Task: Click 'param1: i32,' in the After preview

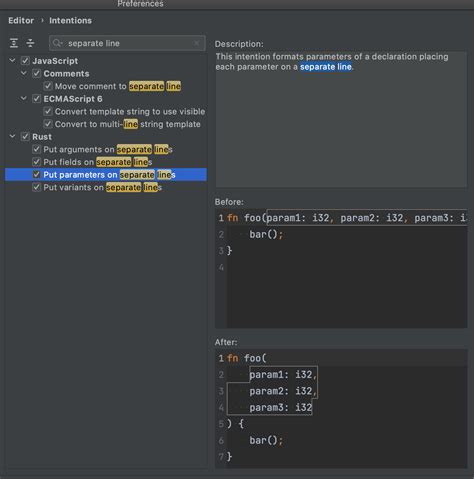Action: pos(283,374)
